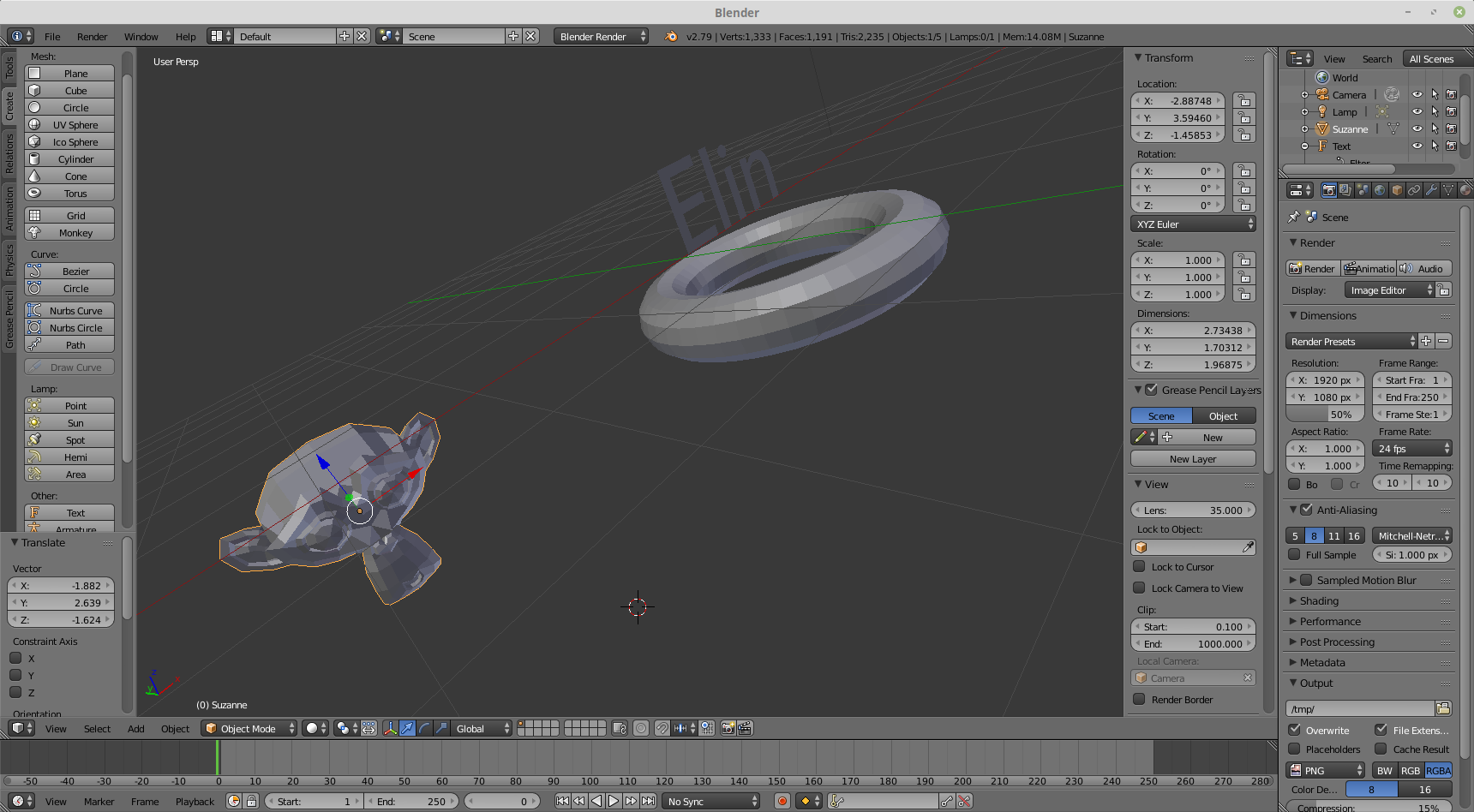Toggle Lamp selectability arrow in outliner
The height and width of the screenshot is (812, 1474).
click(1435, 112)
